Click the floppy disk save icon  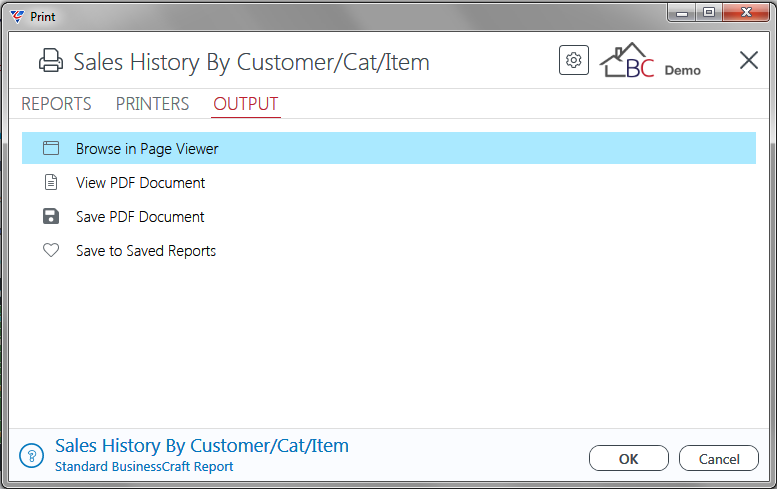point(51,217)
